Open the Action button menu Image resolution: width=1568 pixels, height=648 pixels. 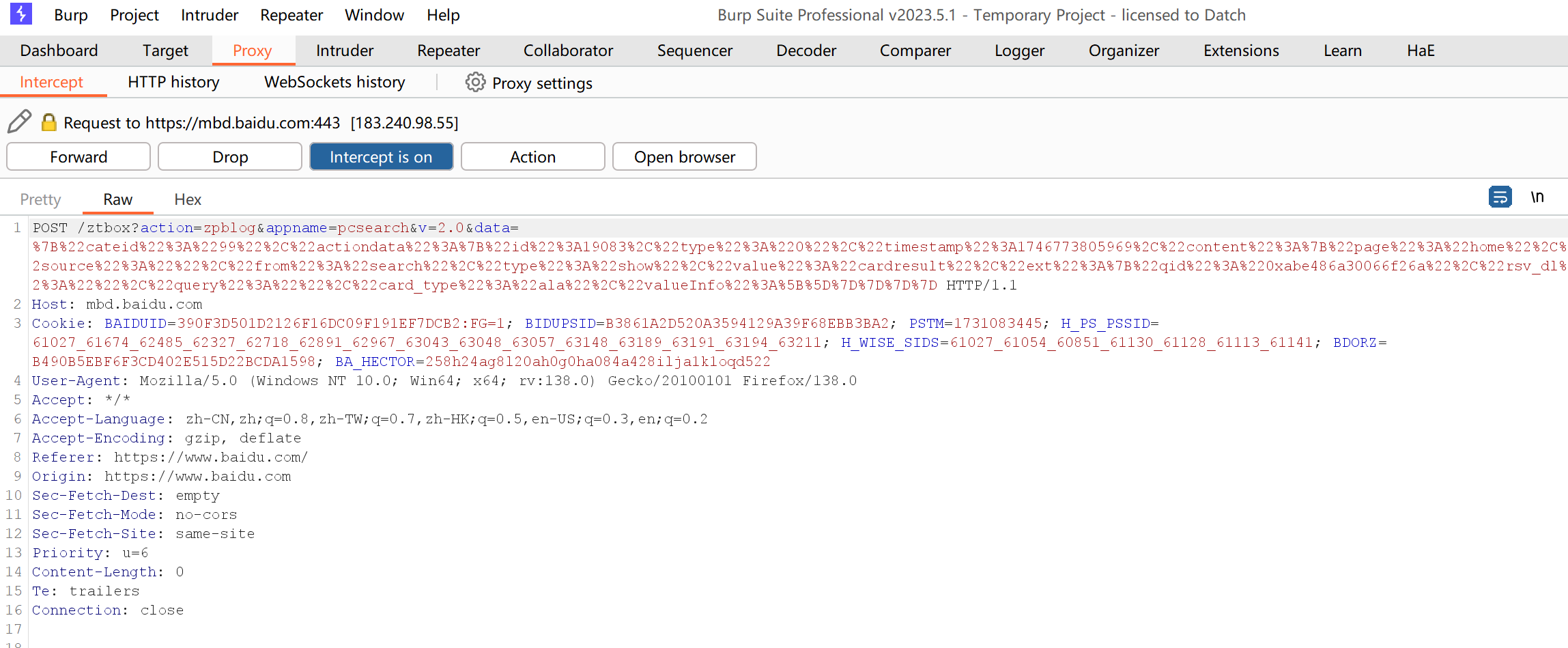pyautogui.click(x=532, y=157)
